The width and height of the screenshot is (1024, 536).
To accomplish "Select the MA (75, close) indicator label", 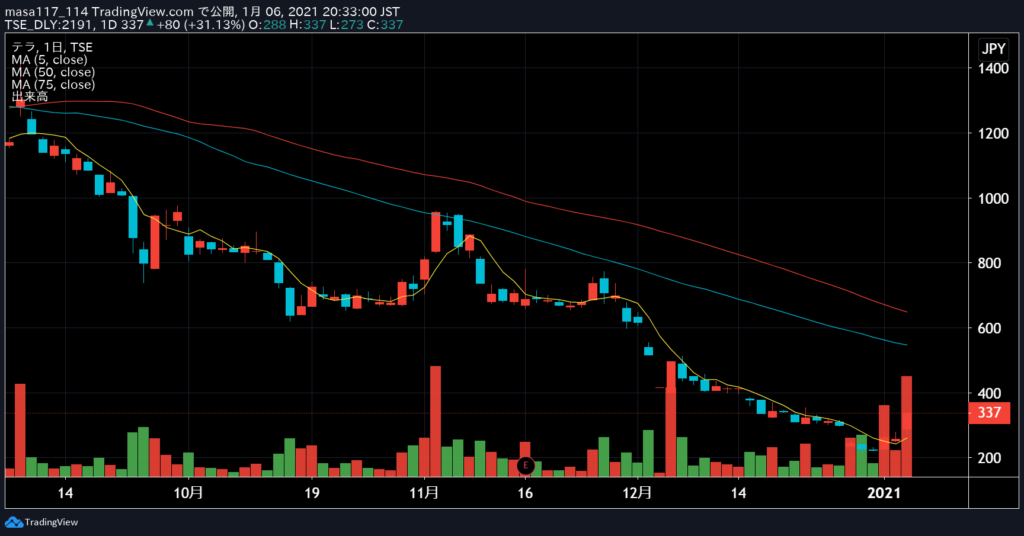I will coord(53,84).
